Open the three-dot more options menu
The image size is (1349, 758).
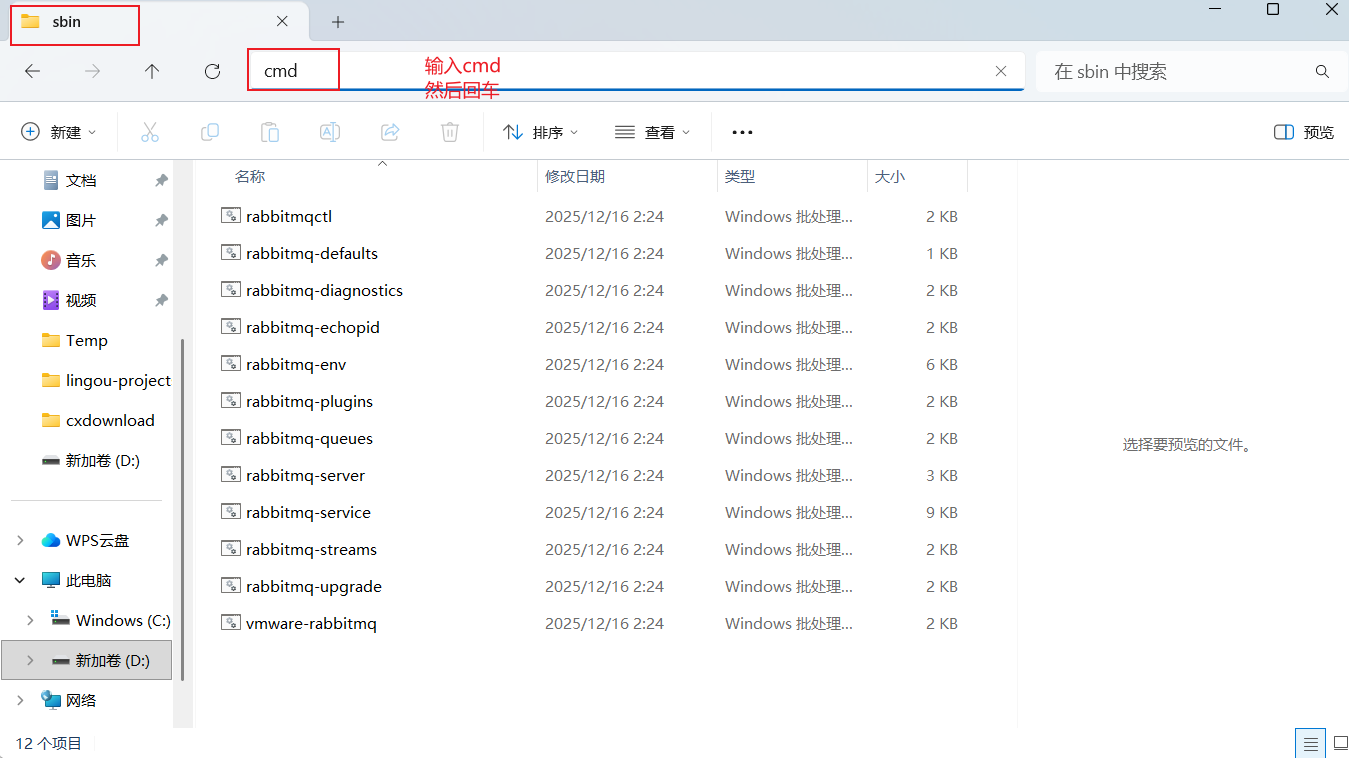[742, 132]
